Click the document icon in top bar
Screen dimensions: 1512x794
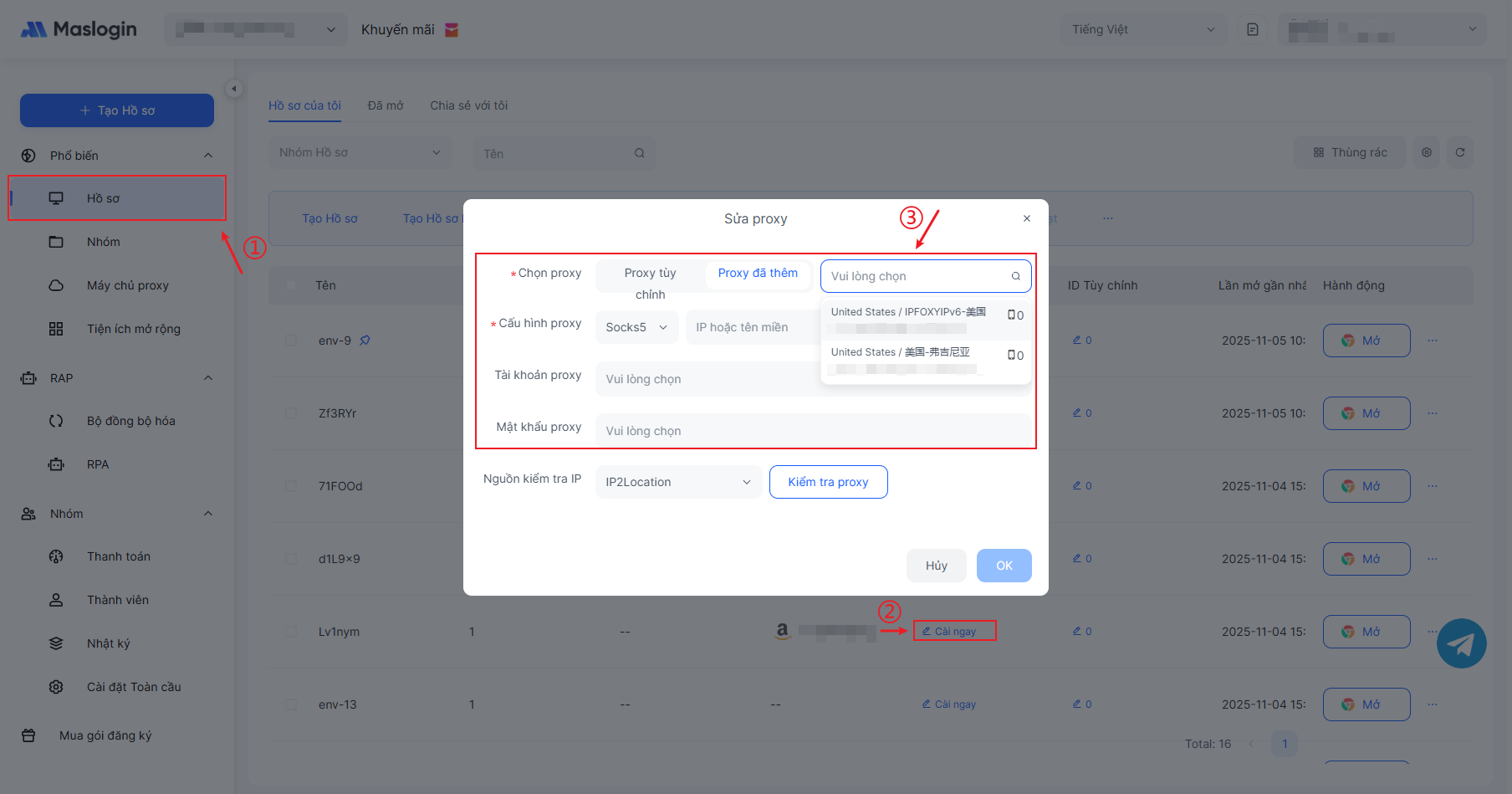(1253, 30)
